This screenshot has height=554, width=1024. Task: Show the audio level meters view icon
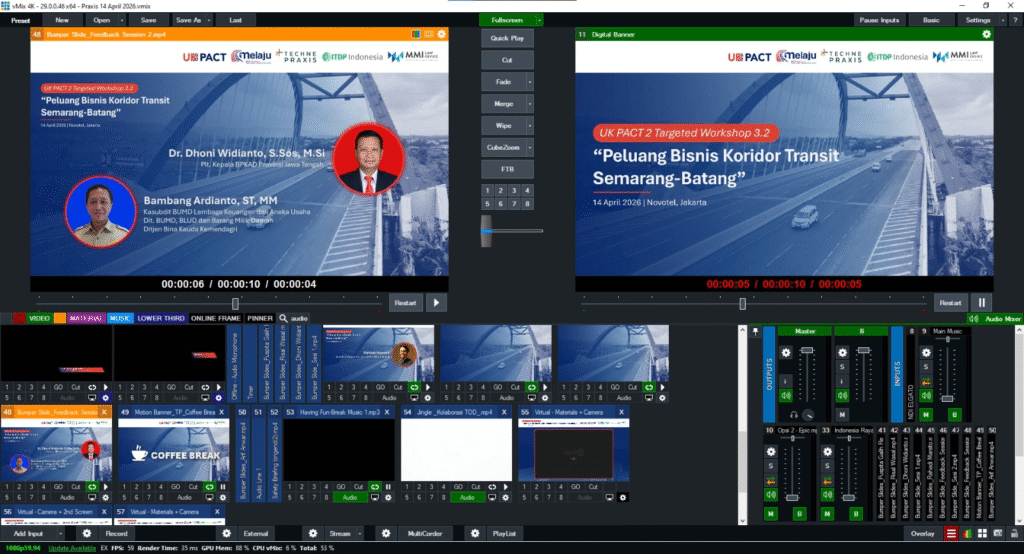(x=966, y=534)
